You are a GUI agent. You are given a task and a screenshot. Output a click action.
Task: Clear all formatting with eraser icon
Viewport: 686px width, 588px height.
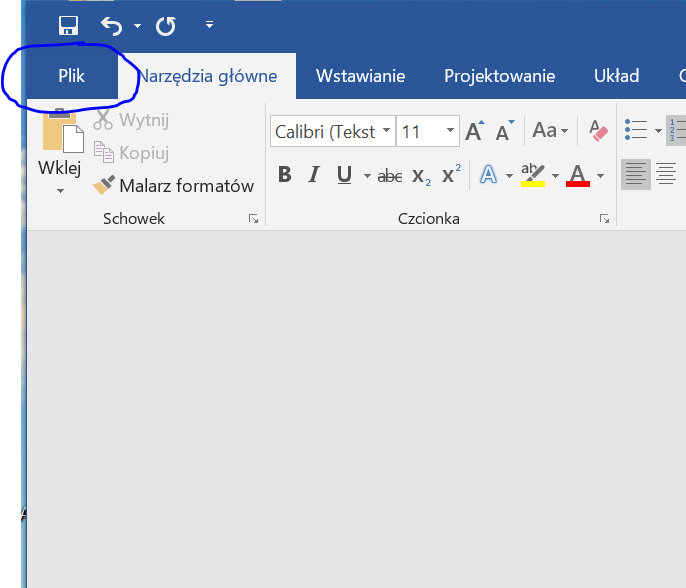coord(598,130)
